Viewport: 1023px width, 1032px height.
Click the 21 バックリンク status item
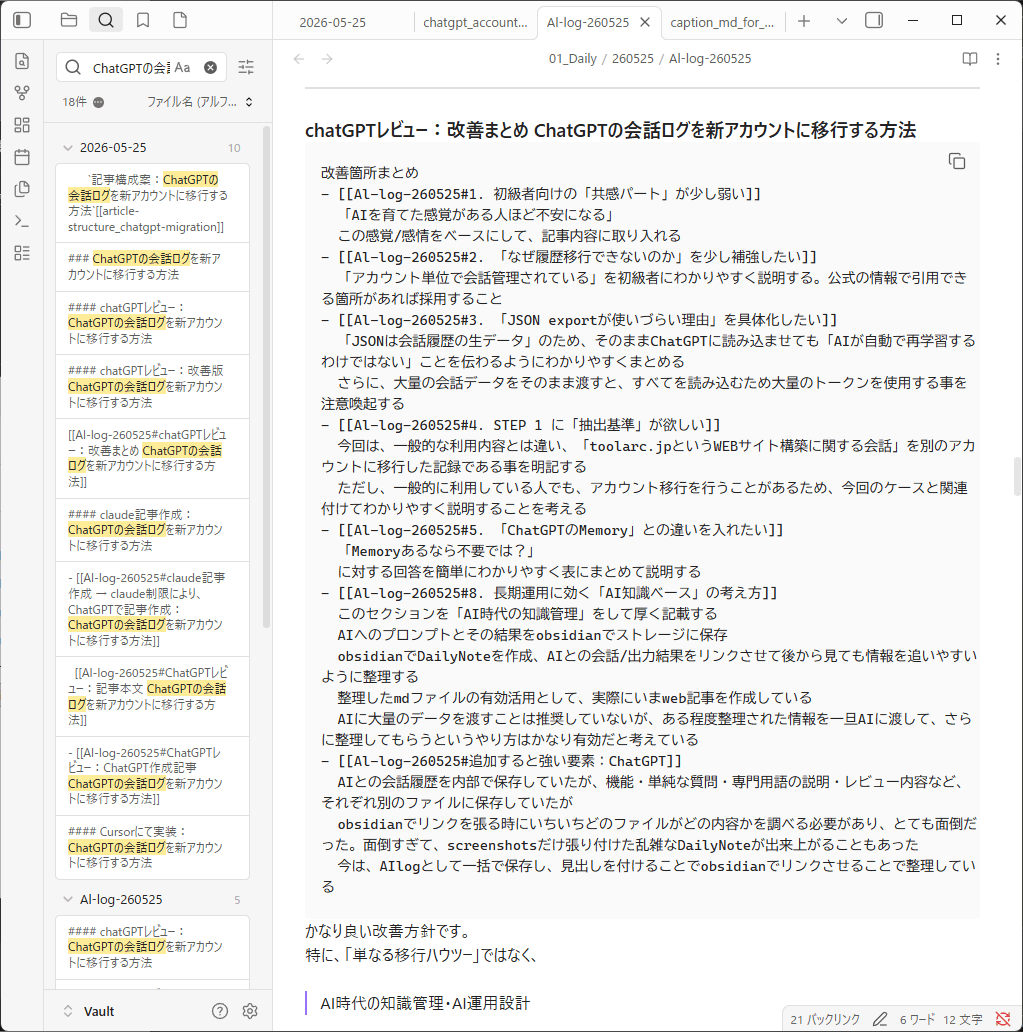pyautogui.click(x=825, y=1019)
